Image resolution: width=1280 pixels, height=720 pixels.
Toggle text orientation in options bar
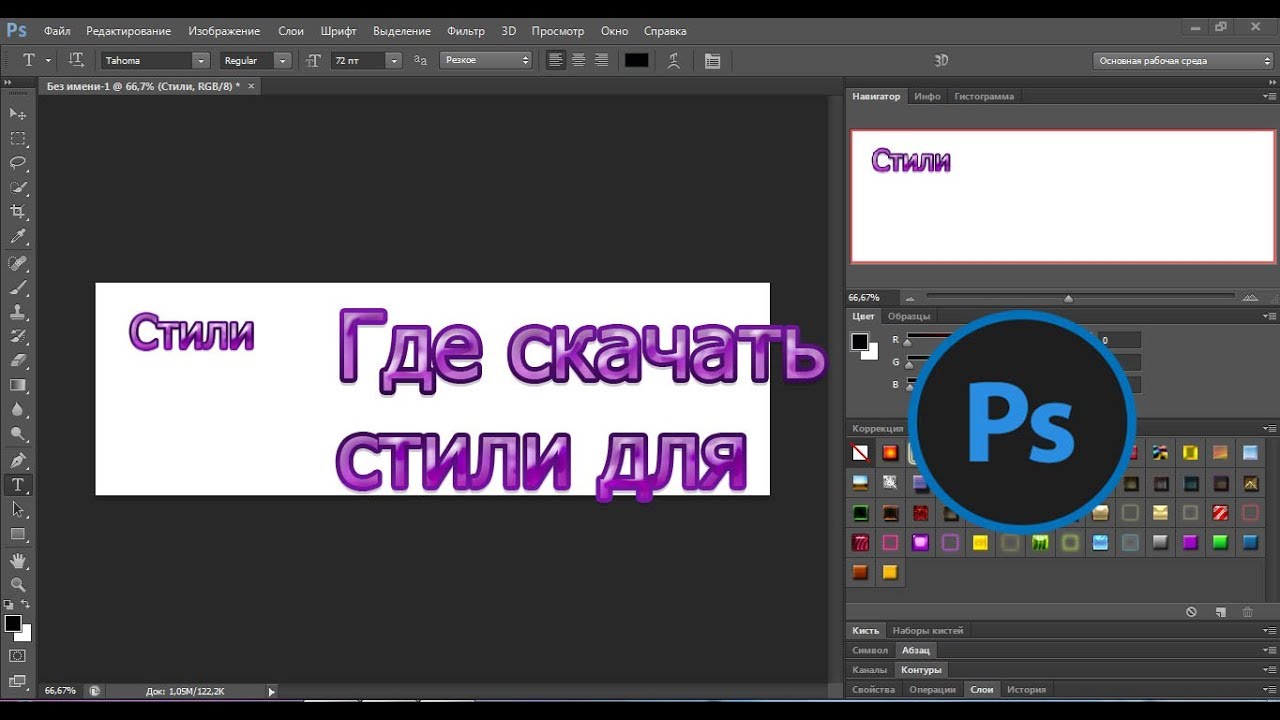click(x=76, y=60)
